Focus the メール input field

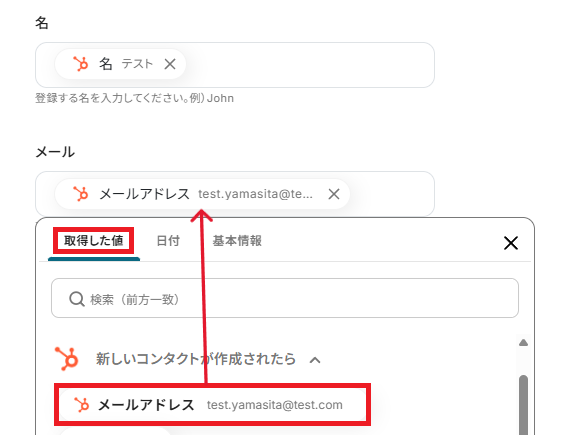pos(235,194)
